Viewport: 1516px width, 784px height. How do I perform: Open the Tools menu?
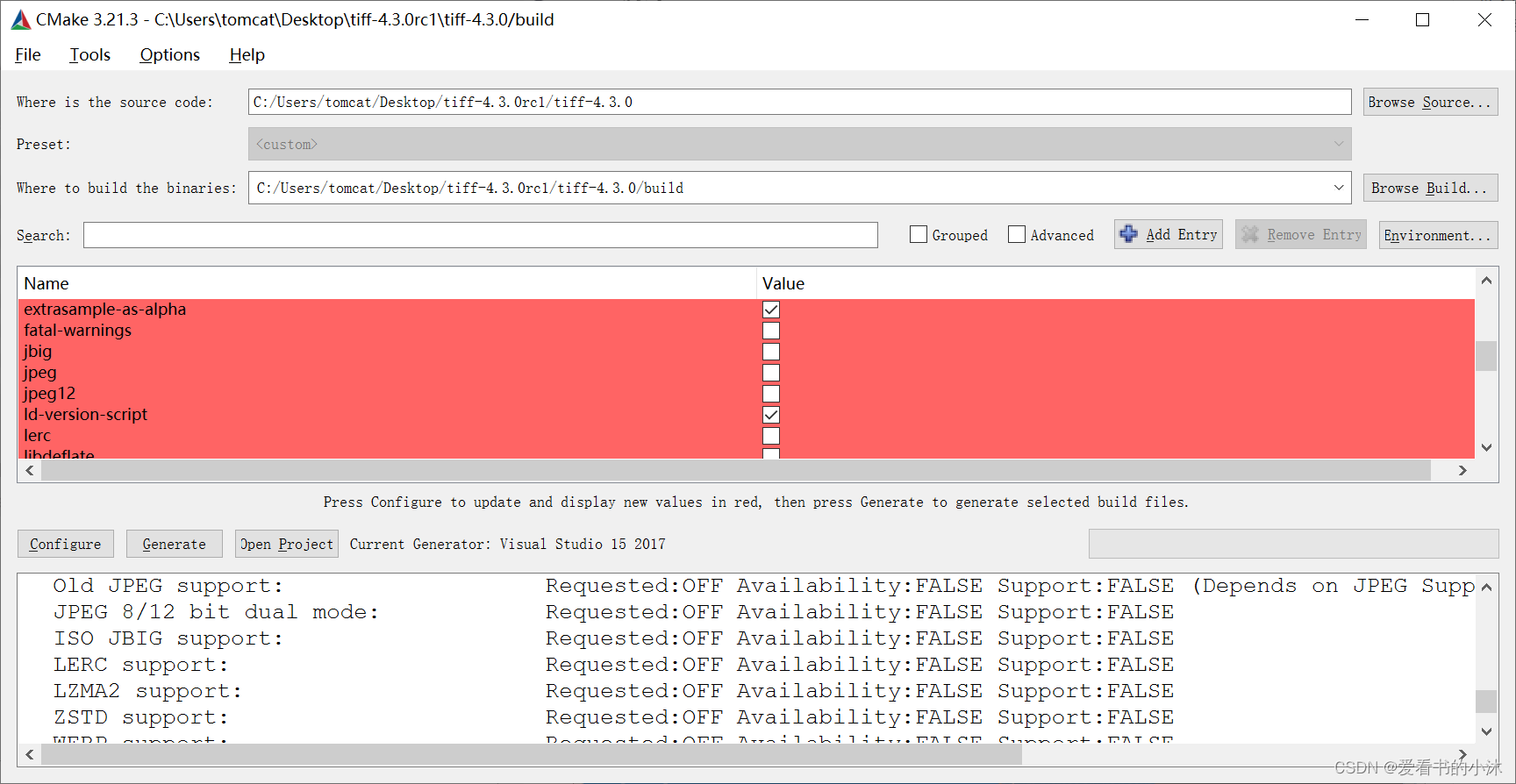tap(90, 54)
